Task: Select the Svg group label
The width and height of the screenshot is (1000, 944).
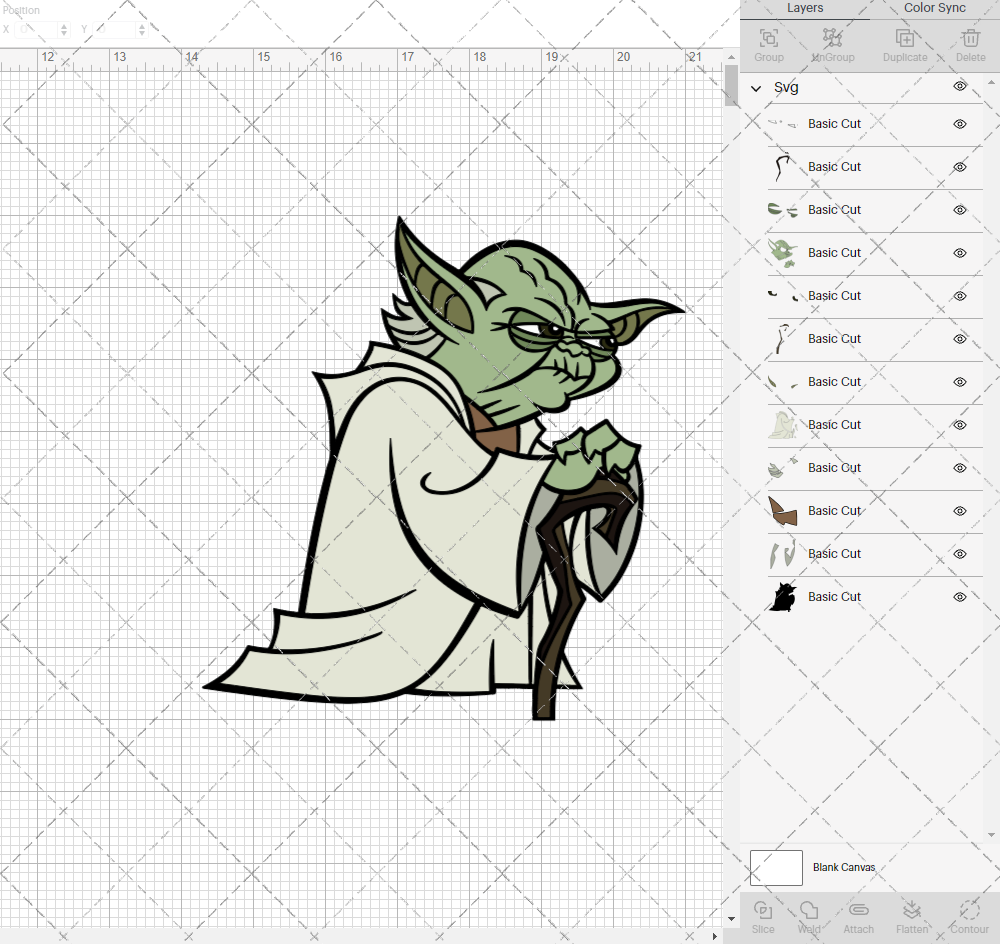Action: (786, 87)
